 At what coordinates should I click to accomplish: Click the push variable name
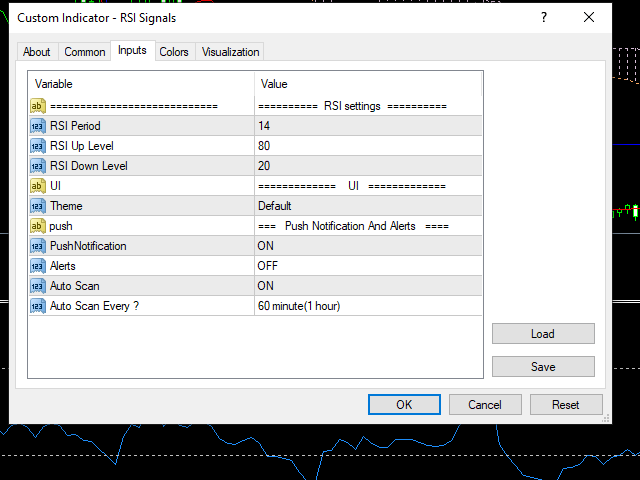[61, 227]
